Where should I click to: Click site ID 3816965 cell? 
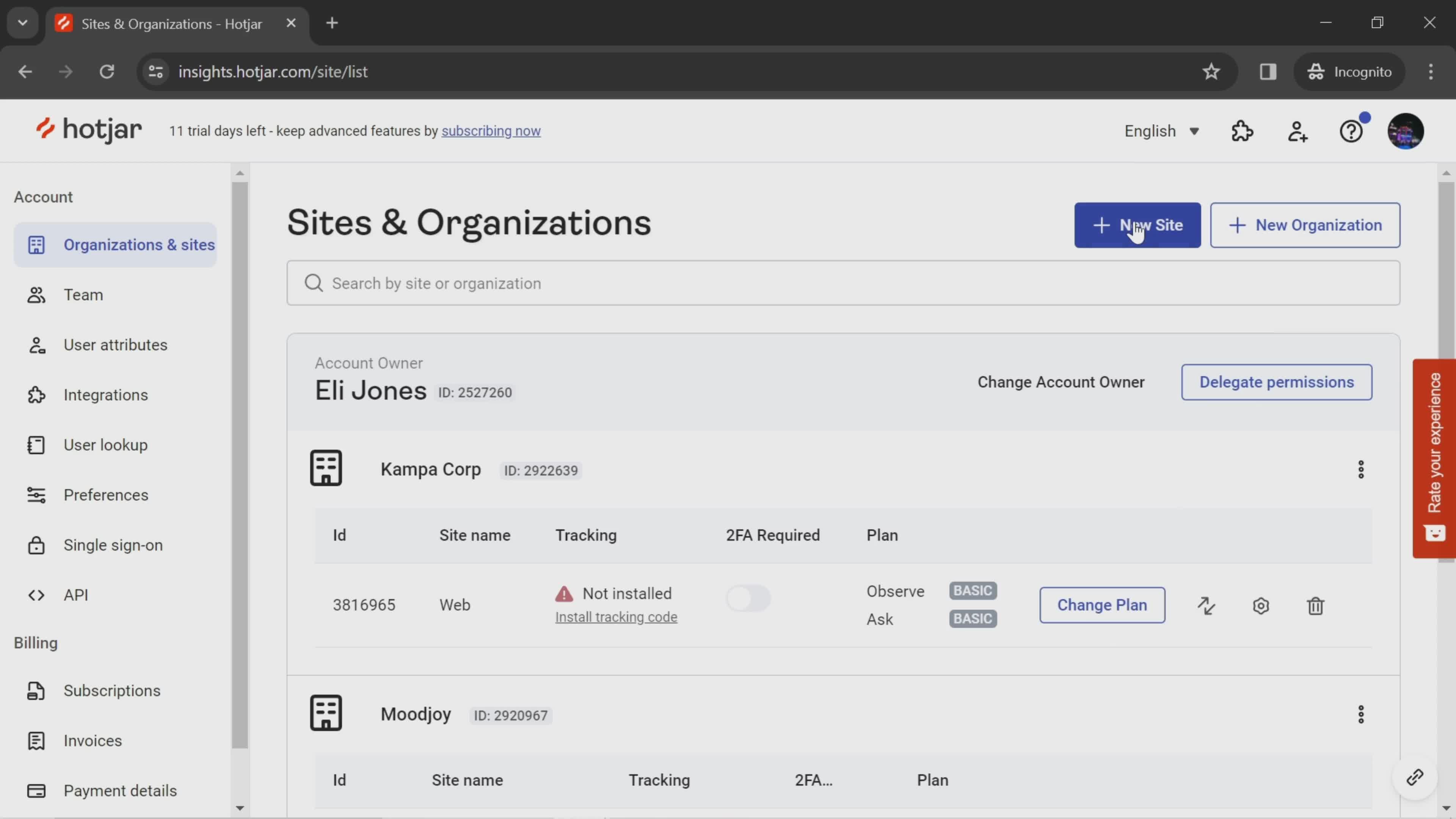pos(364,606)
